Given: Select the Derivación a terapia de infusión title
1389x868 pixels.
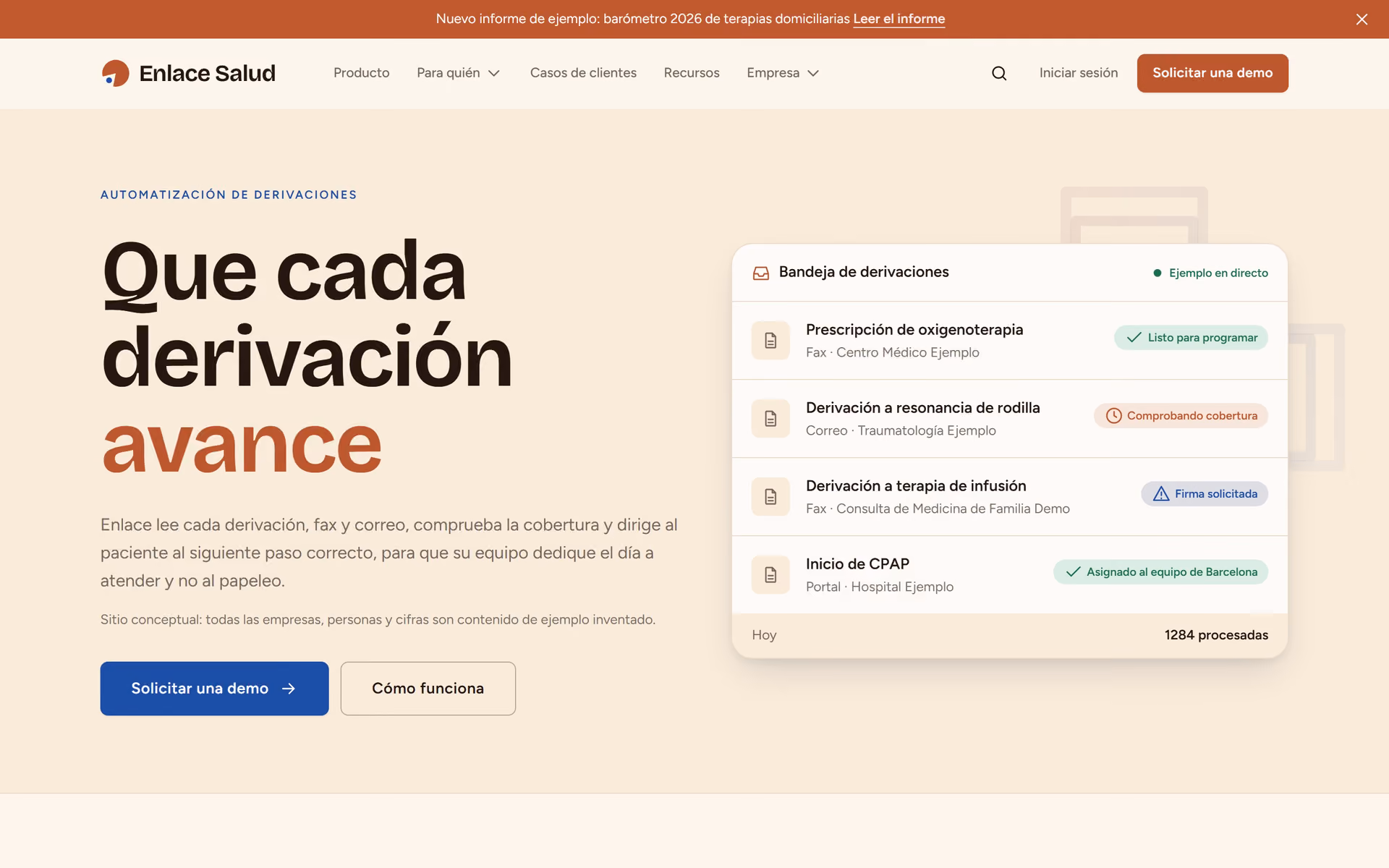Looking at the screenshot, I should (916, 486).
